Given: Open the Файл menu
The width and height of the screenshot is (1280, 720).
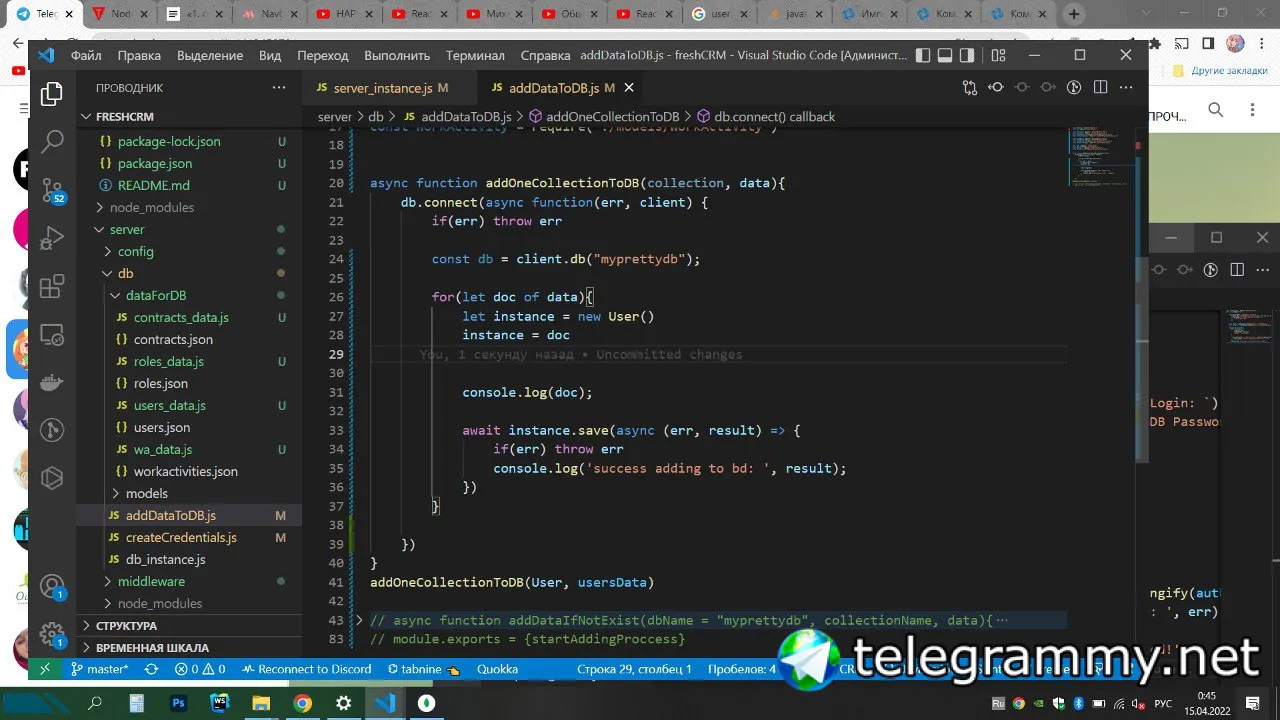Looking at the screenshot, I should tap(86, 55).
